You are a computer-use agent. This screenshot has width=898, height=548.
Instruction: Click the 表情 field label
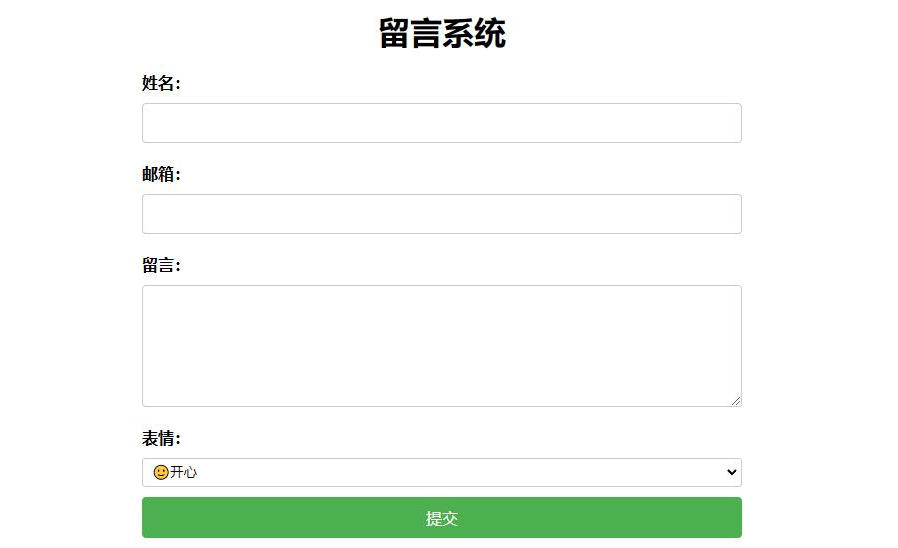click(x=161, y=439)
